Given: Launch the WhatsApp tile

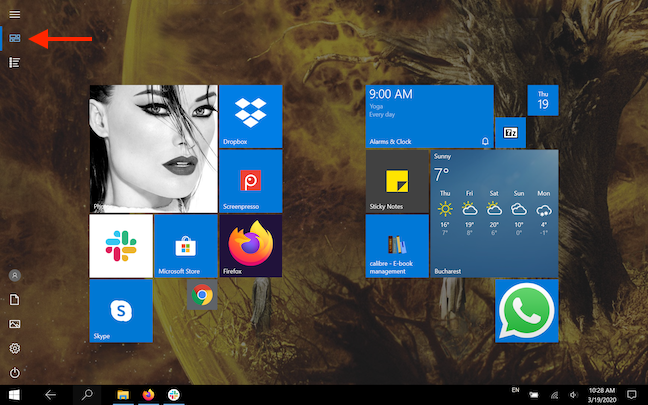Looking at the screenshot, I should 526,311.
